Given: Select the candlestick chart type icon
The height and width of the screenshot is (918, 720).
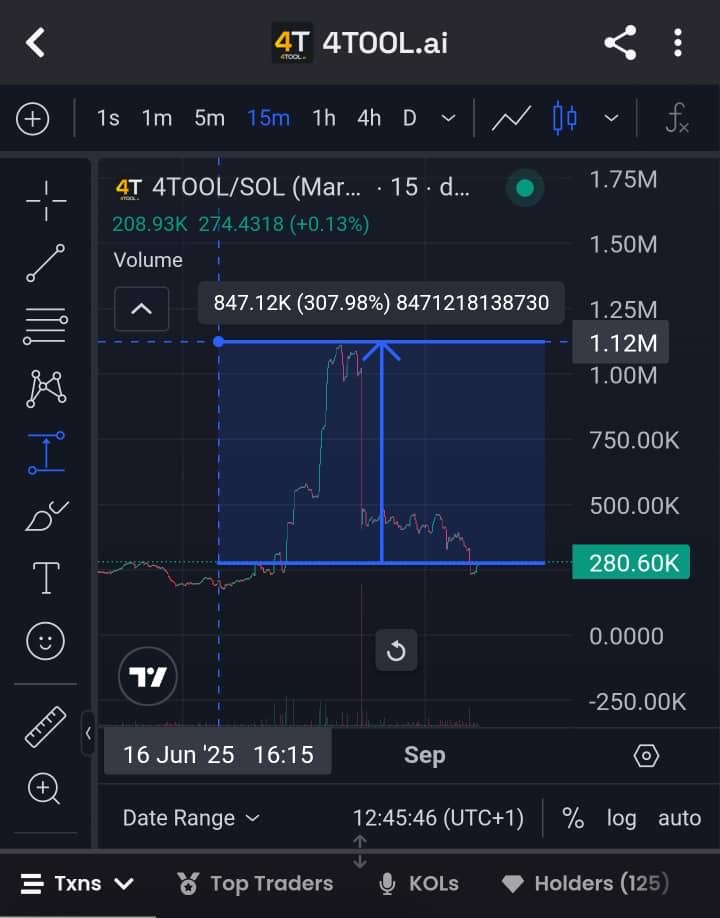Looking at the screenshot, I should 564,118.
